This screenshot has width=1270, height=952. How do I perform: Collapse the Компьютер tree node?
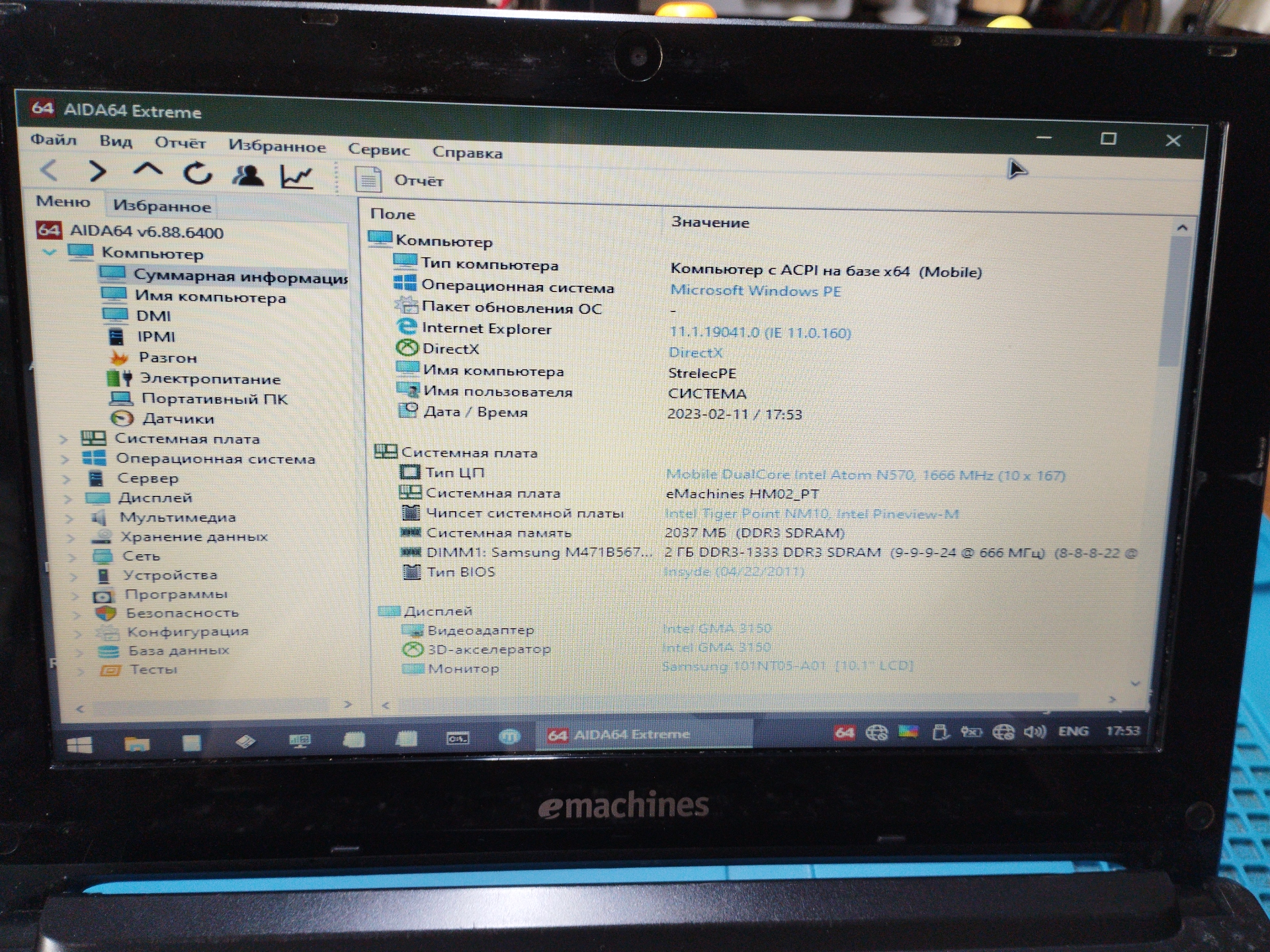click(50, 252)
